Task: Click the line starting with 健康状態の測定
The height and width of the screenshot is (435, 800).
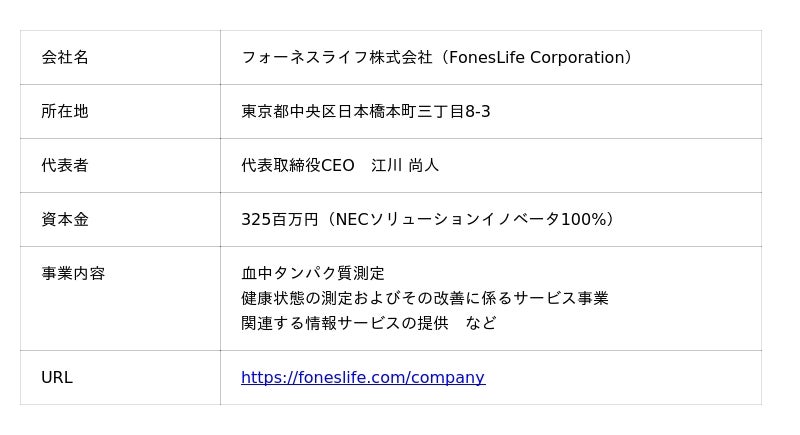Action: click(424, 298)
